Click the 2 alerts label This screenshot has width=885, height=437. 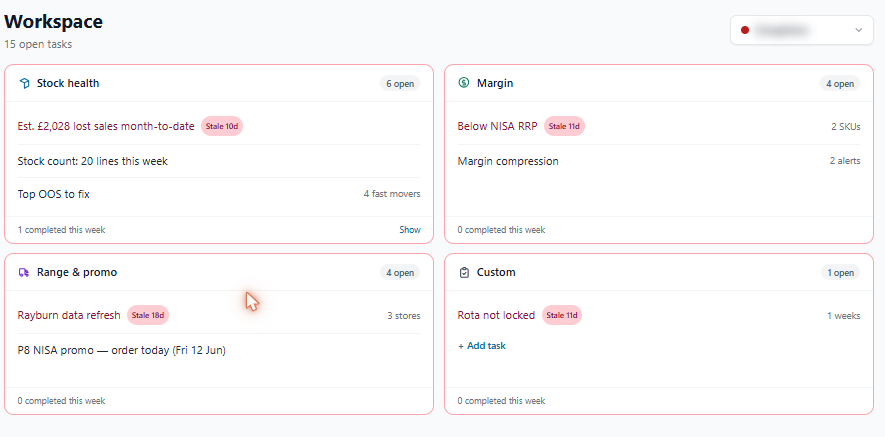click(845, 161)
